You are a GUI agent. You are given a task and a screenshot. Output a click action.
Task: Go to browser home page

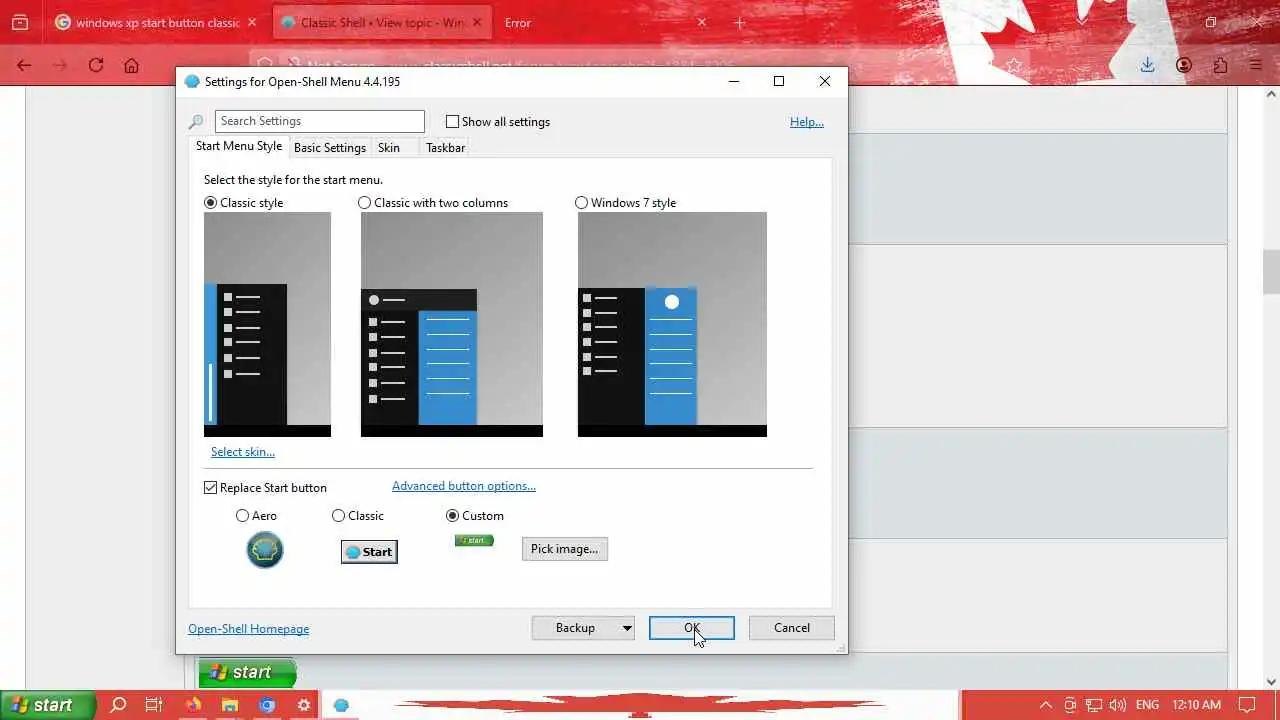[x=131, y=65]
